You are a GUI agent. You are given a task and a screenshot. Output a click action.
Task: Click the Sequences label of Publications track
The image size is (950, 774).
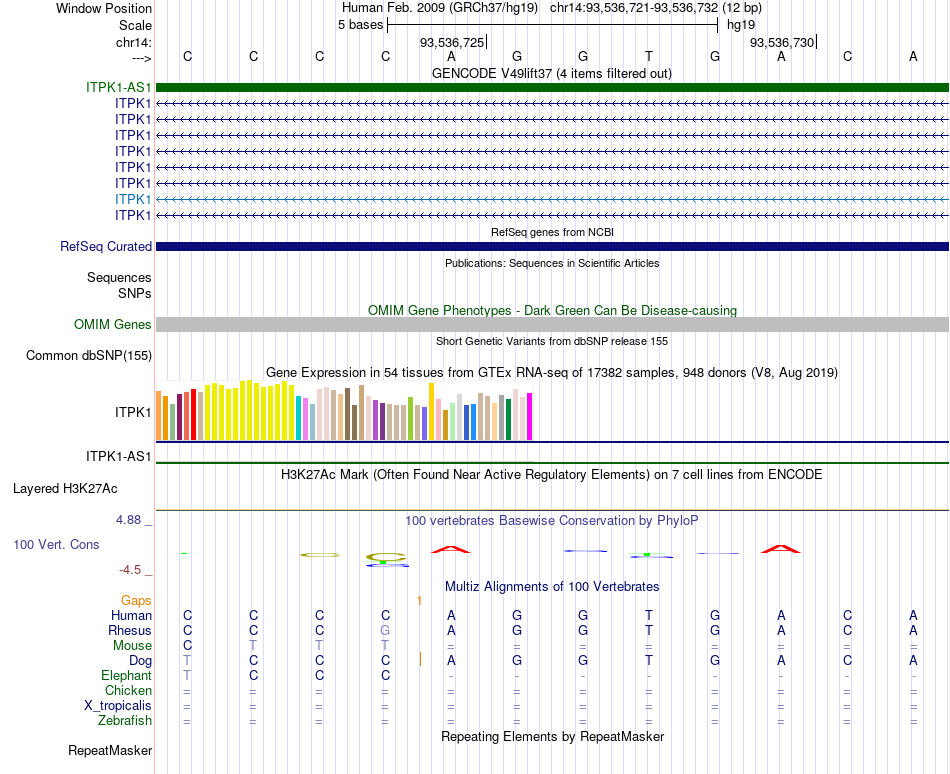point(119,277)
